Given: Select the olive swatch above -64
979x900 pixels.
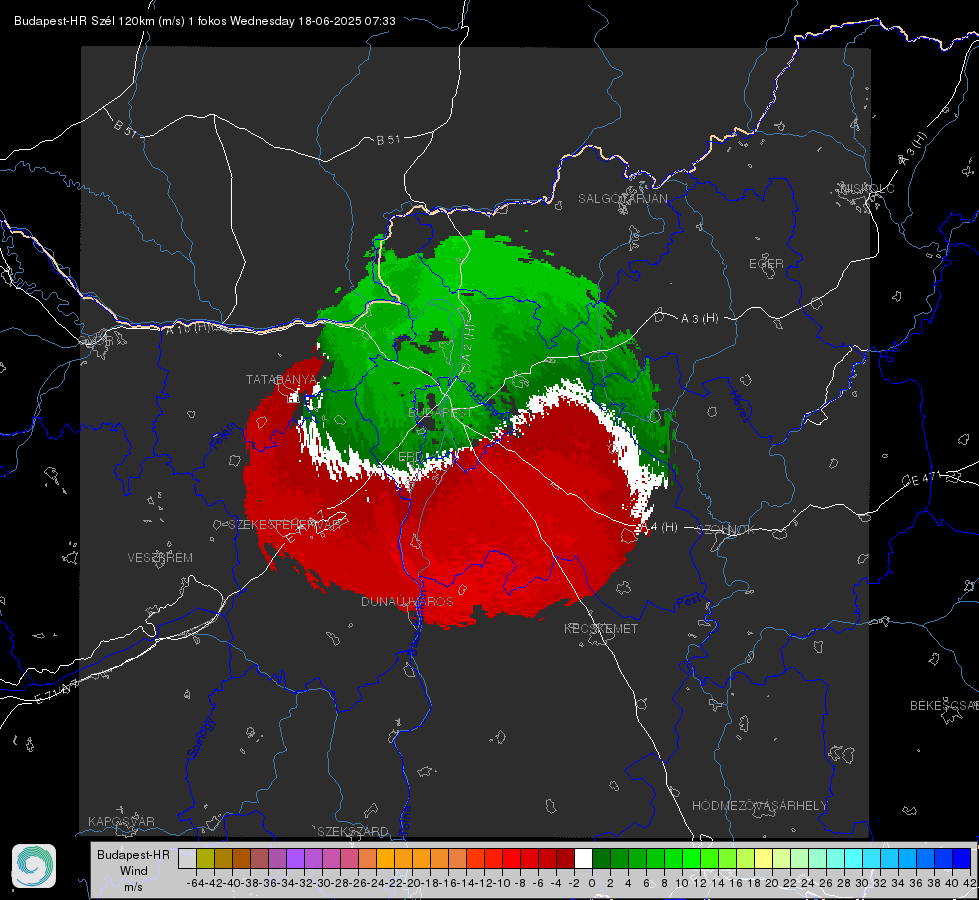Looking at the screenshot, I should 205,859.
